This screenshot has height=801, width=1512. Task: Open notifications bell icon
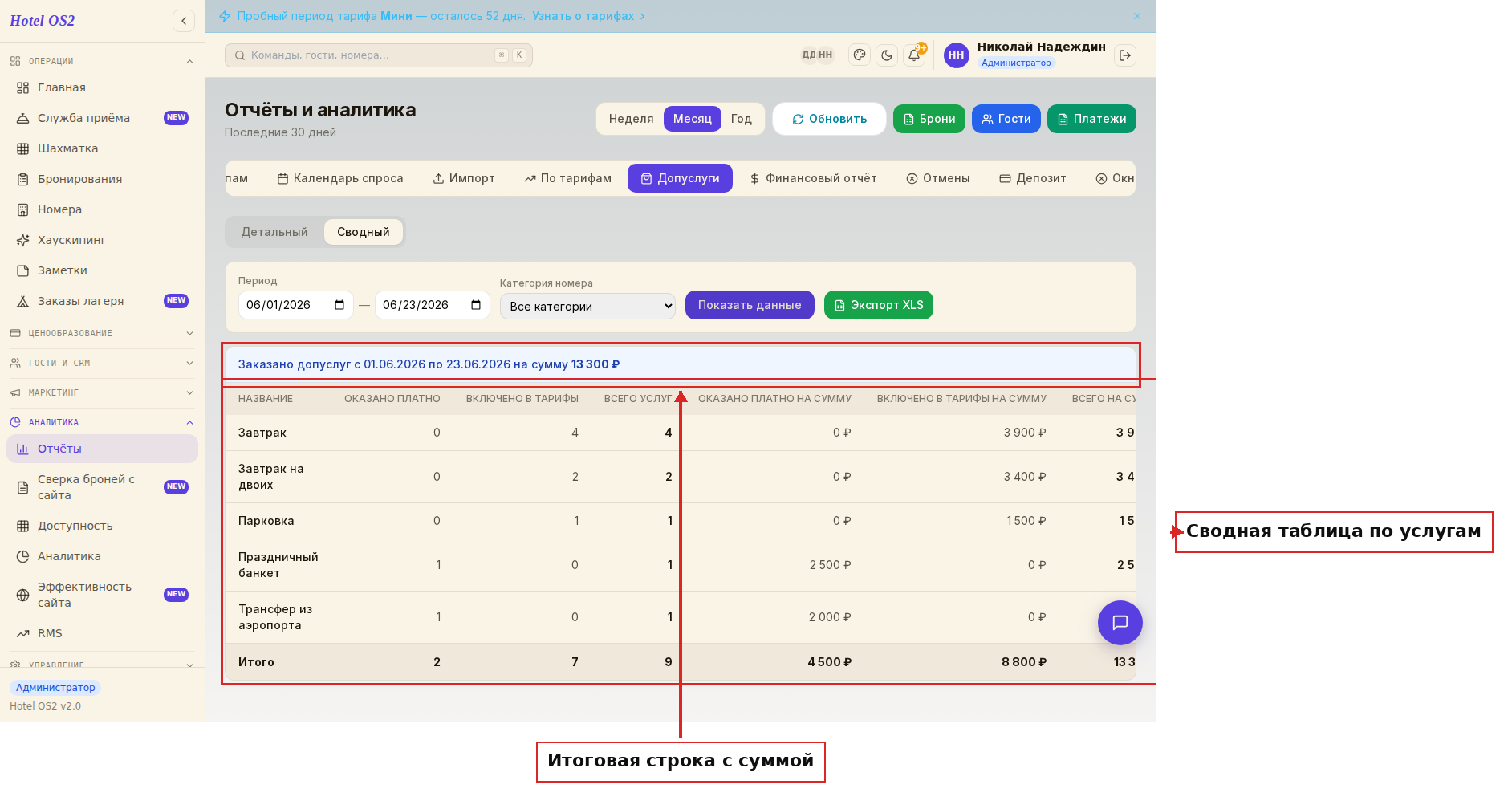pyautogui.click(x=914, y=55)
